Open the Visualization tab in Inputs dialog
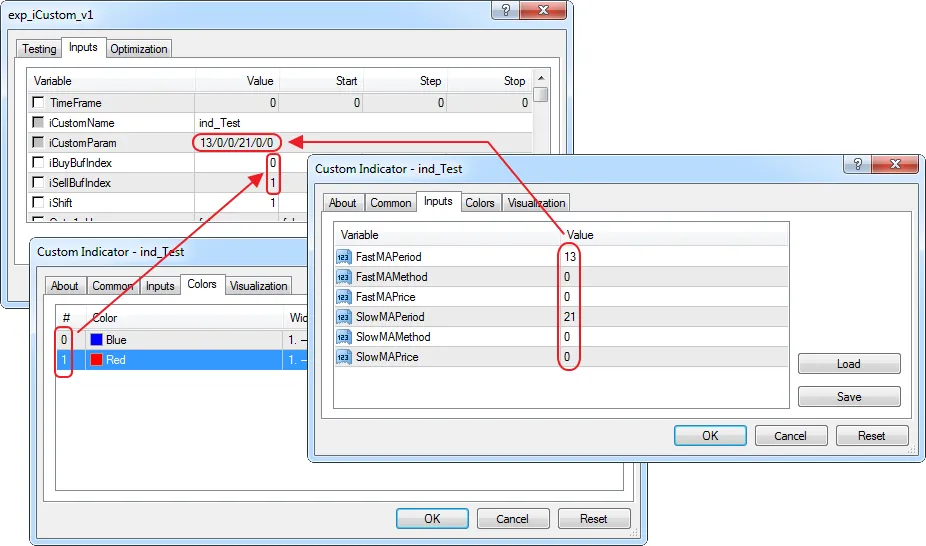 point(536,203)
